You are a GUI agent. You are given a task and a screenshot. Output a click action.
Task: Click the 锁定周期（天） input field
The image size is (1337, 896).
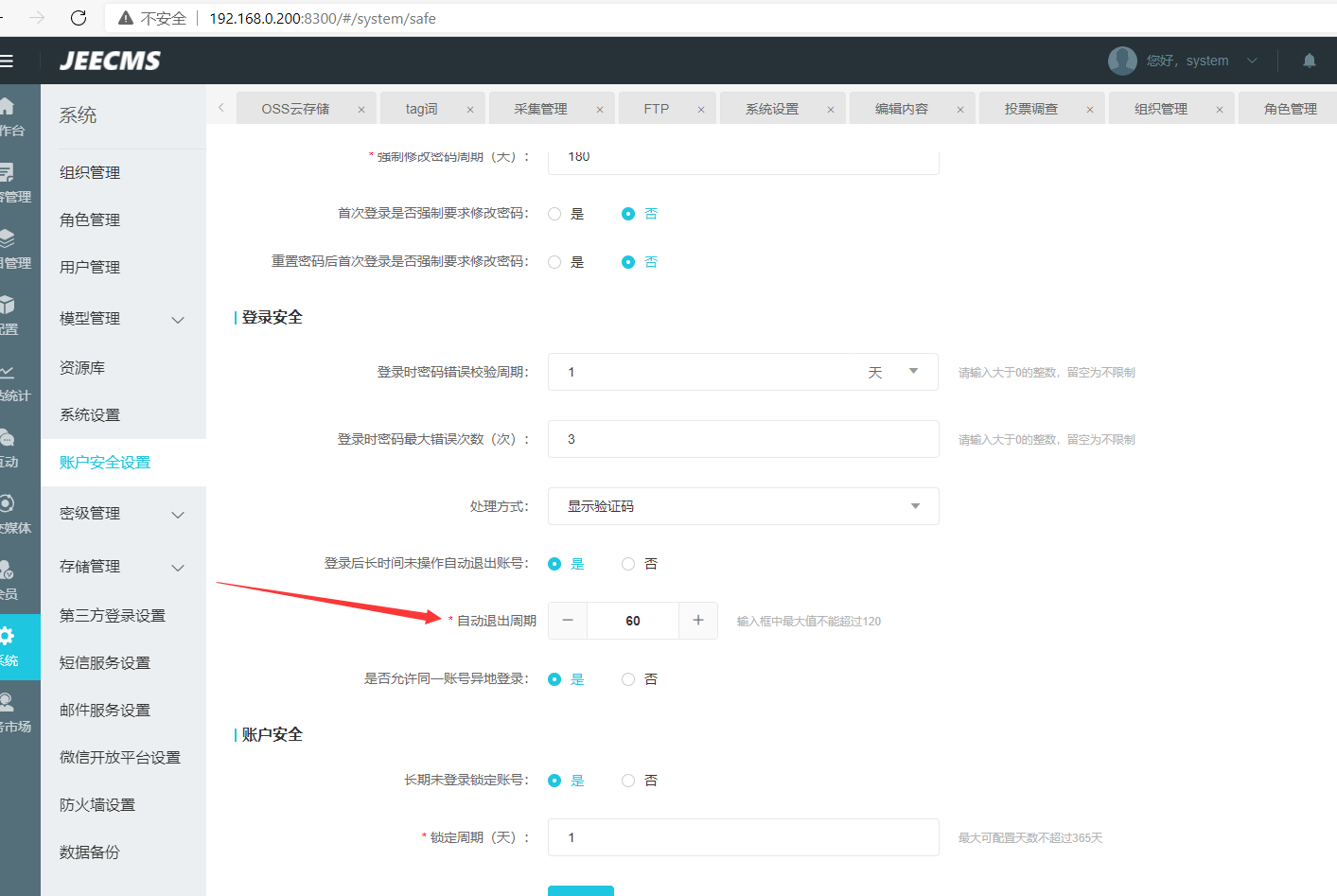click(744, 837)
